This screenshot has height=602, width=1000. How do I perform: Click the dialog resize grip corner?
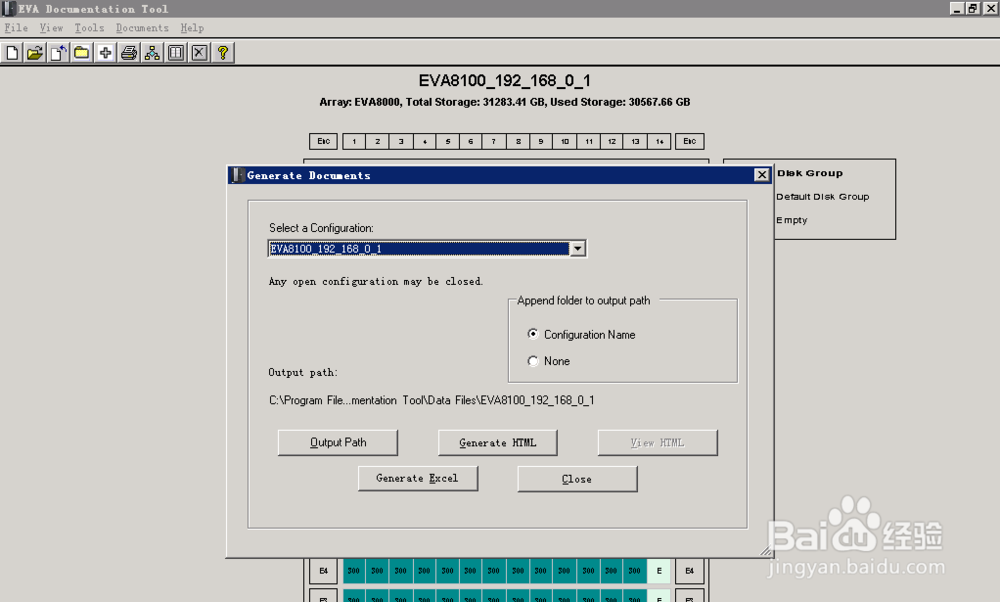[766, 552]
